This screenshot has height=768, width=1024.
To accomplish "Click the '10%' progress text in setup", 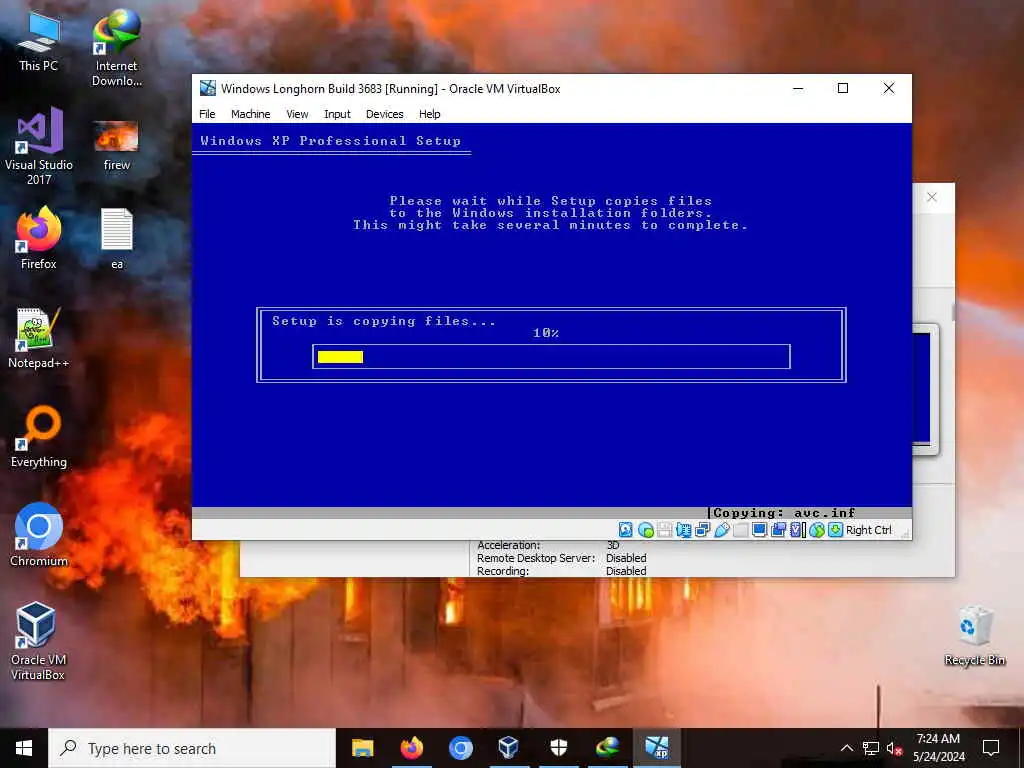I will click(x=546, y=333).
